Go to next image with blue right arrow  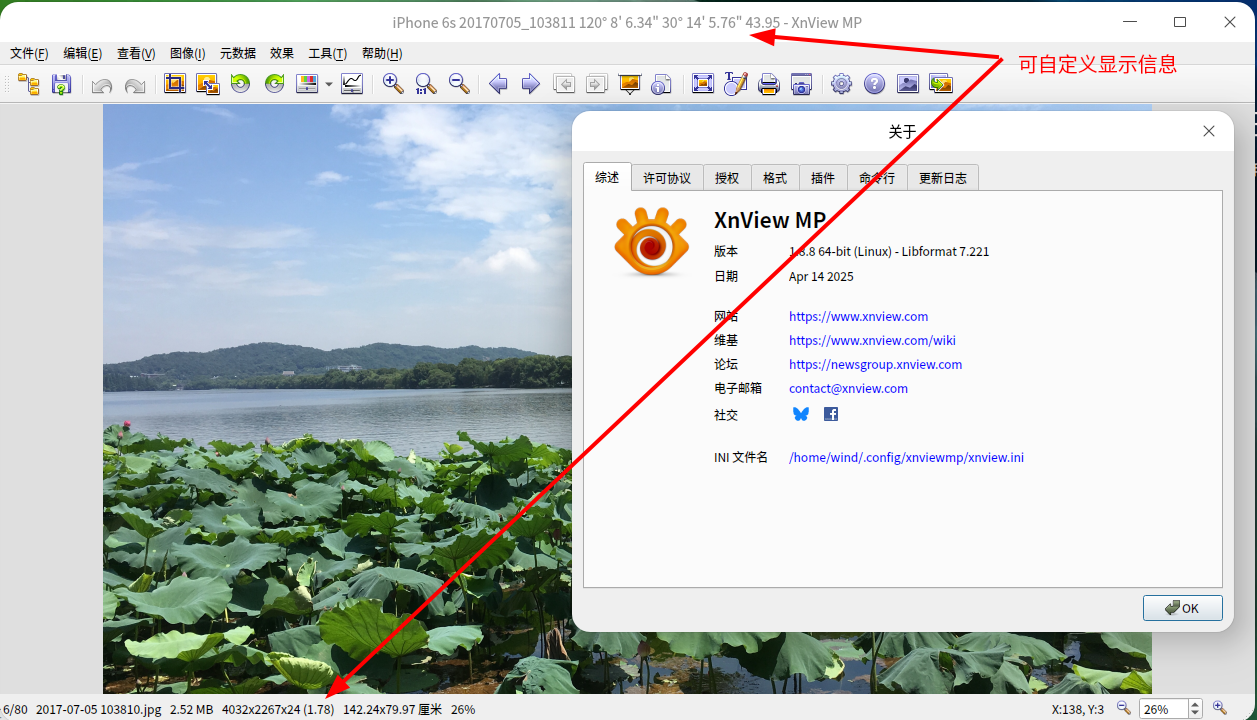point(531,84)
